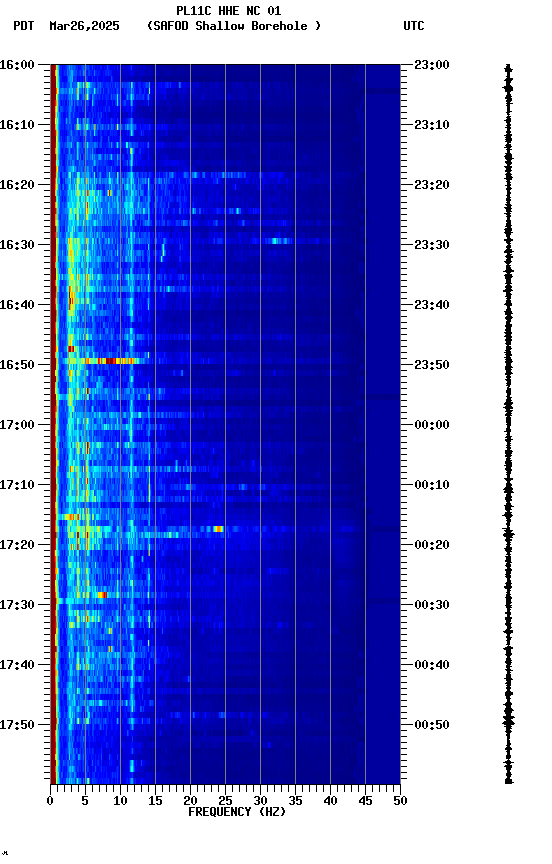Click the 16:40 PDT time label
Screen dimensions: 552x864
pos(17,305)
